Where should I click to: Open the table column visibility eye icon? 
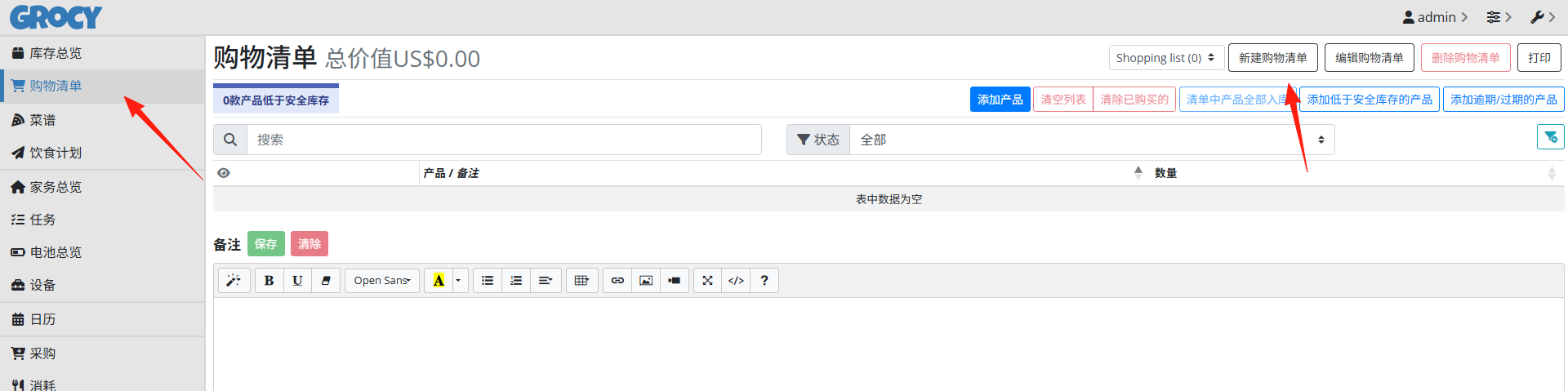224,173
